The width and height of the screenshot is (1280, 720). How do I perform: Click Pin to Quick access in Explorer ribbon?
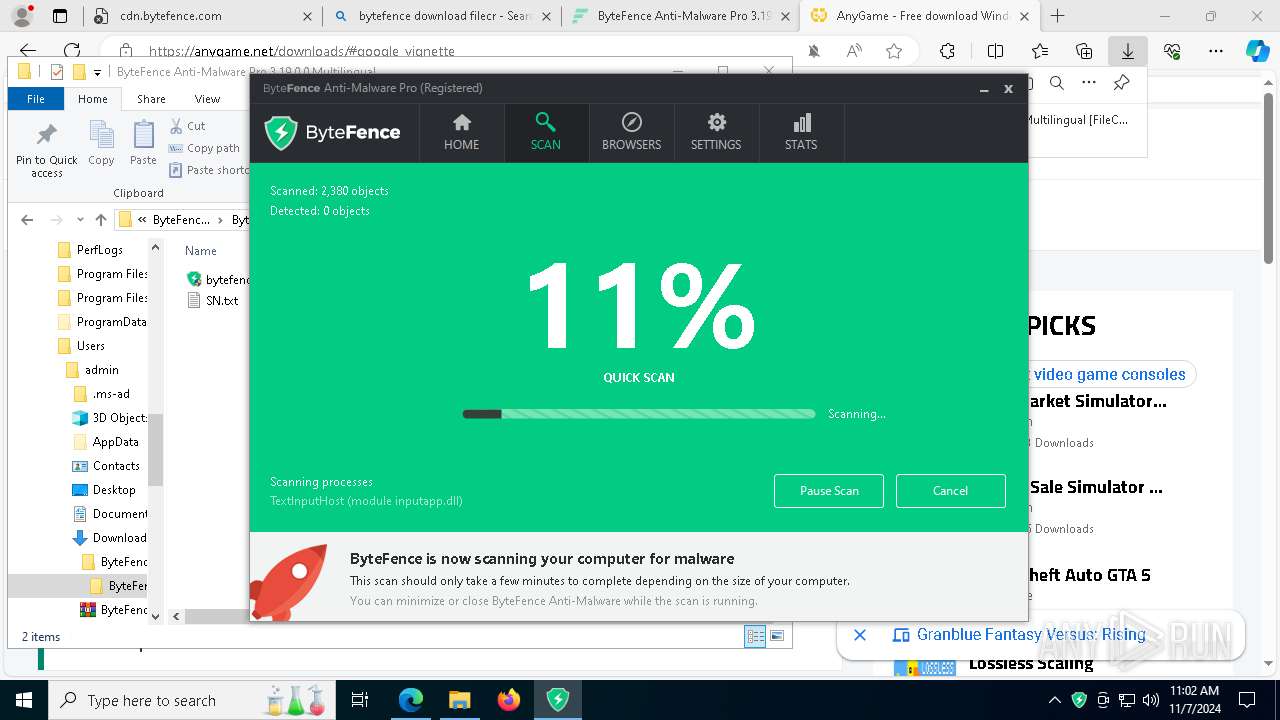46,151
